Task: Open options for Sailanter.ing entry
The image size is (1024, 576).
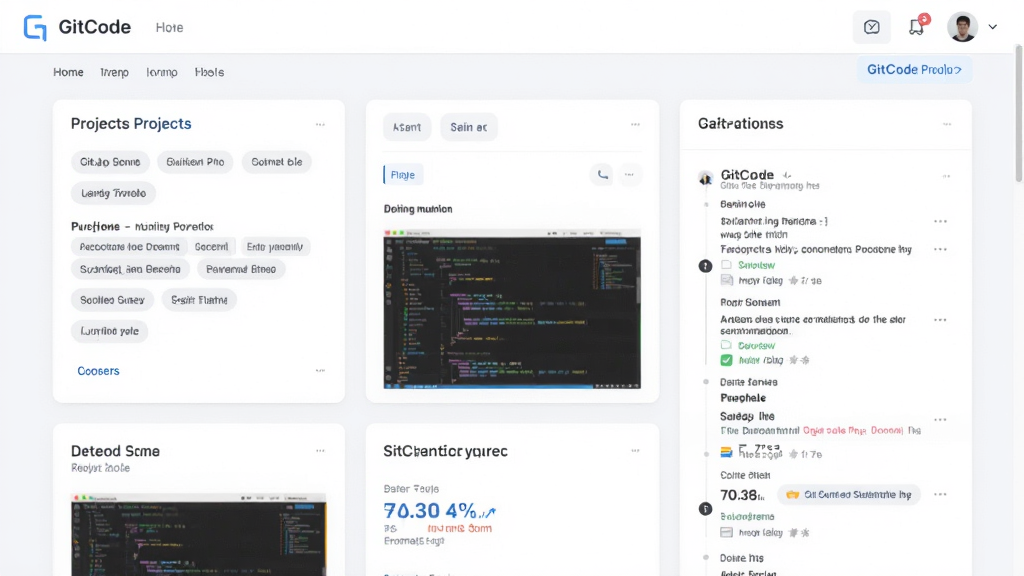Action: [940, 221]
